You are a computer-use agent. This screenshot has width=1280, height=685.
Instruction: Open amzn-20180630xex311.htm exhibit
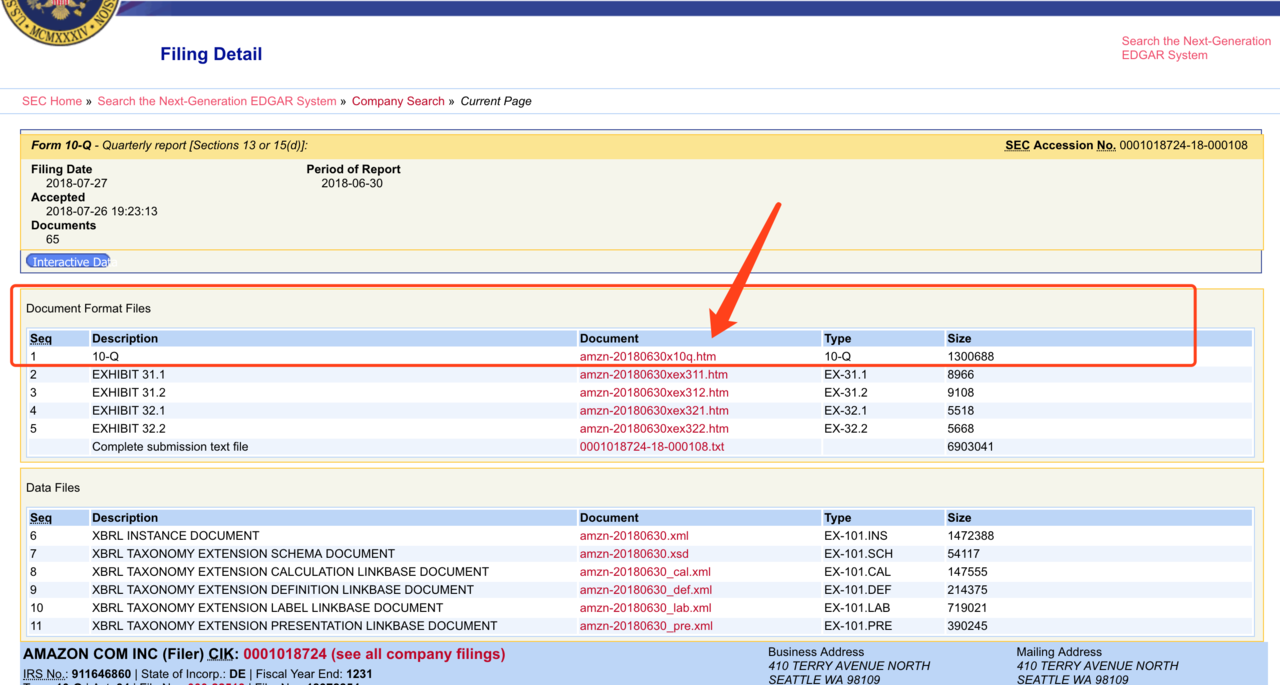(x=654, y=374)
